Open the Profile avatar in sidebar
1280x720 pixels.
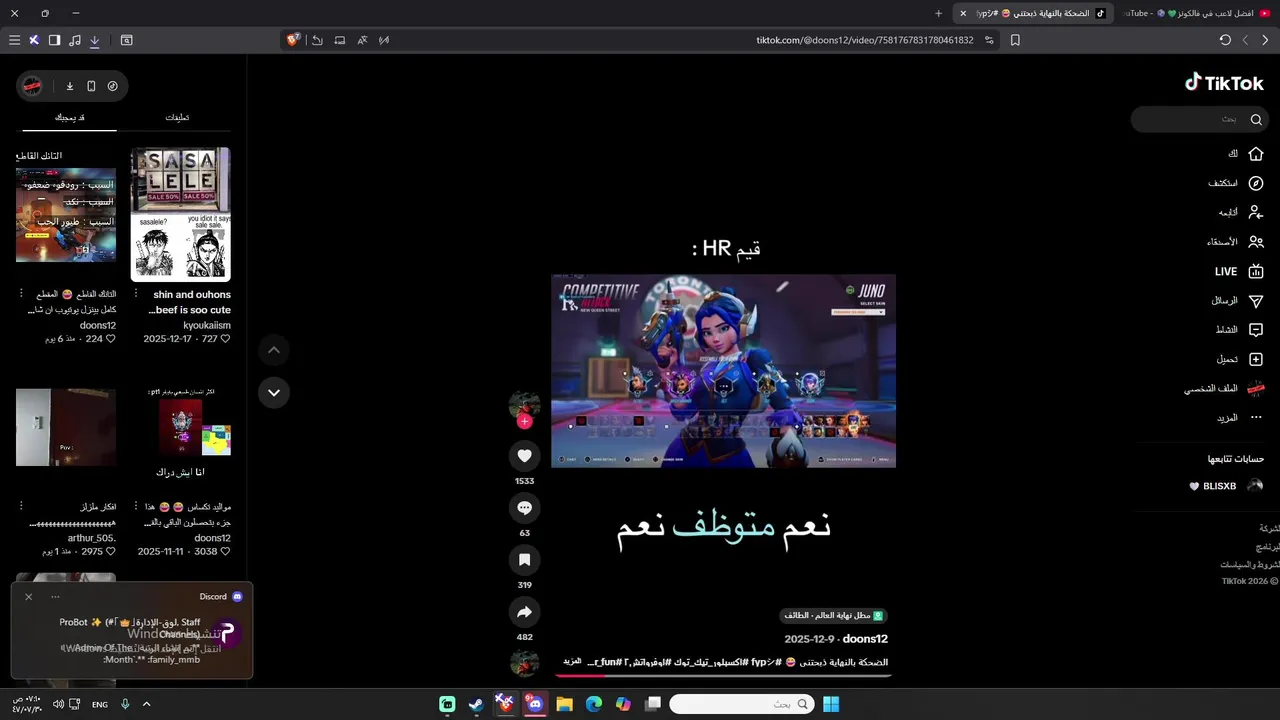(1256, 388)
